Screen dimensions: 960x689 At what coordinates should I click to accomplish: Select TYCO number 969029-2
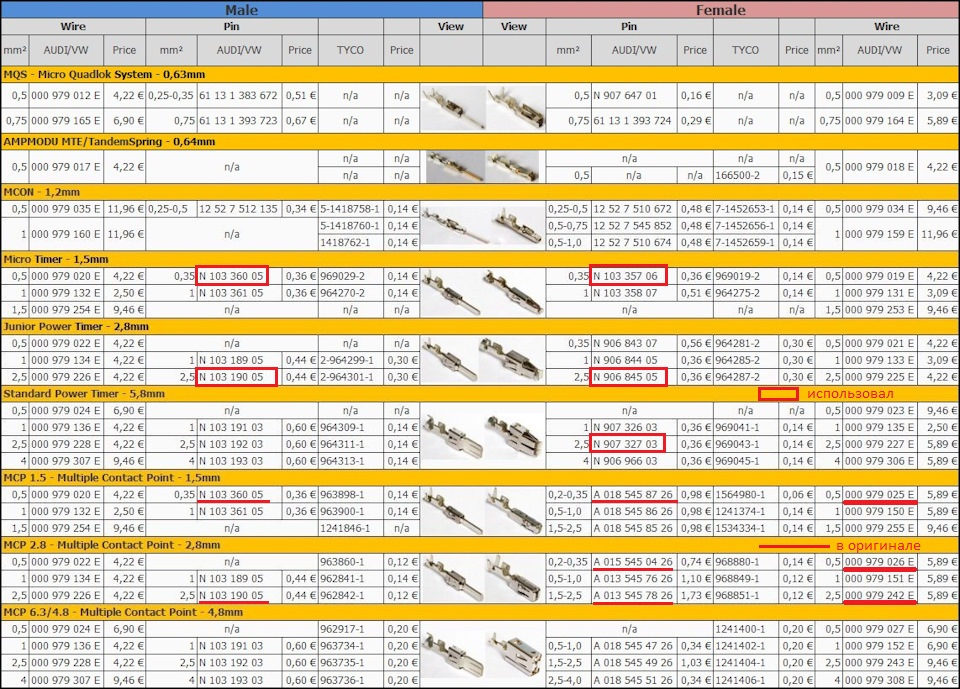[342, 276]
